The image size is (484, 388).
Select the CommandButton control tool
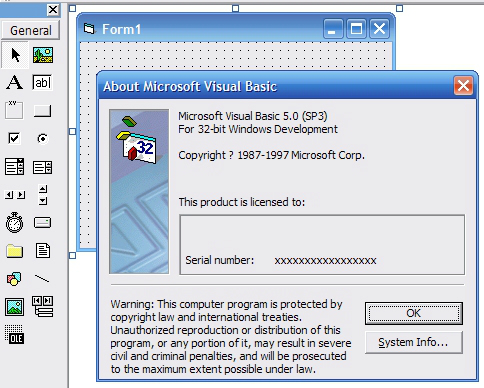42,111
